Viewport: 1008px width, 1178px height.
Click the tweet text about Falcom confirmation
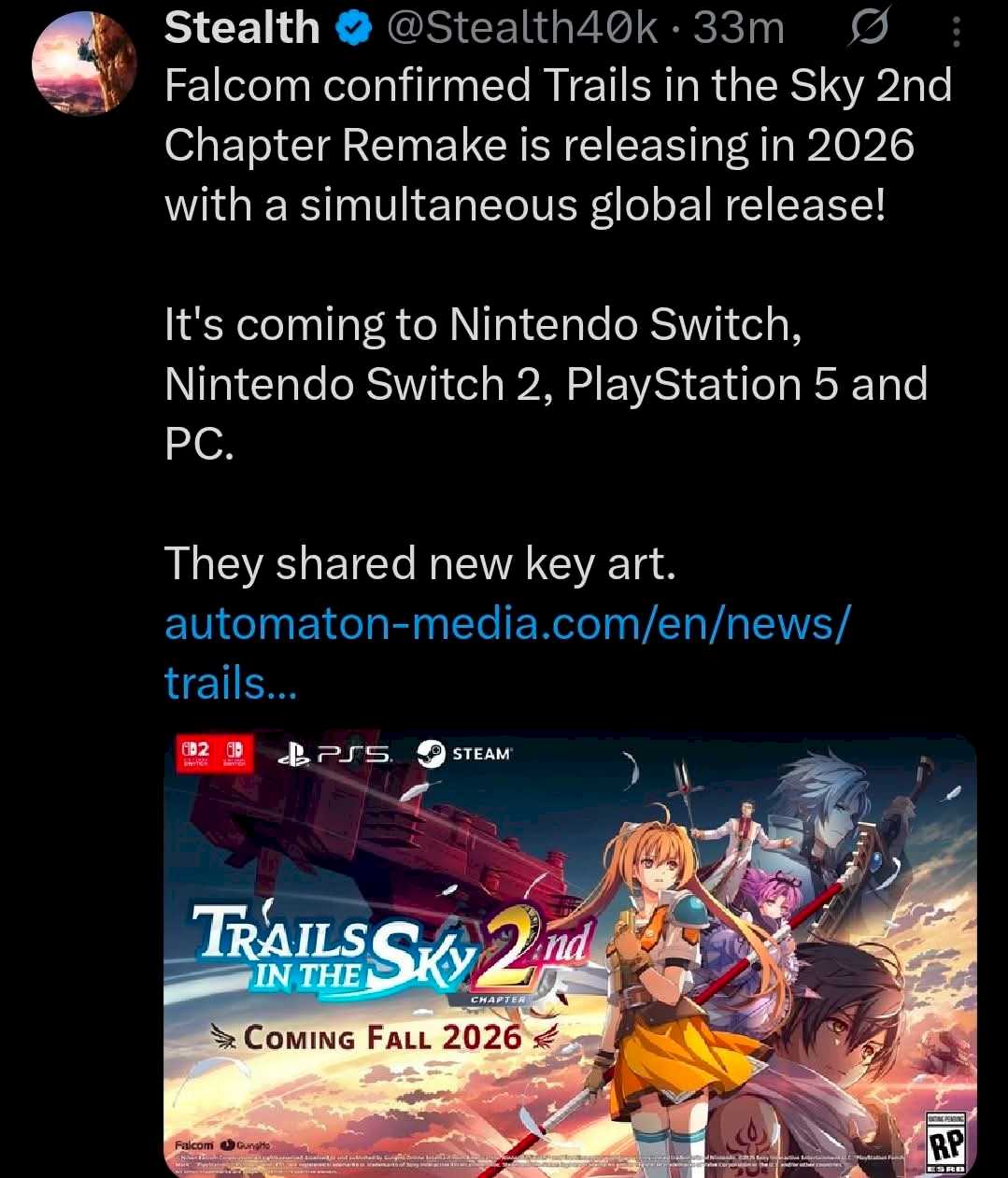(x=559, y=145)
